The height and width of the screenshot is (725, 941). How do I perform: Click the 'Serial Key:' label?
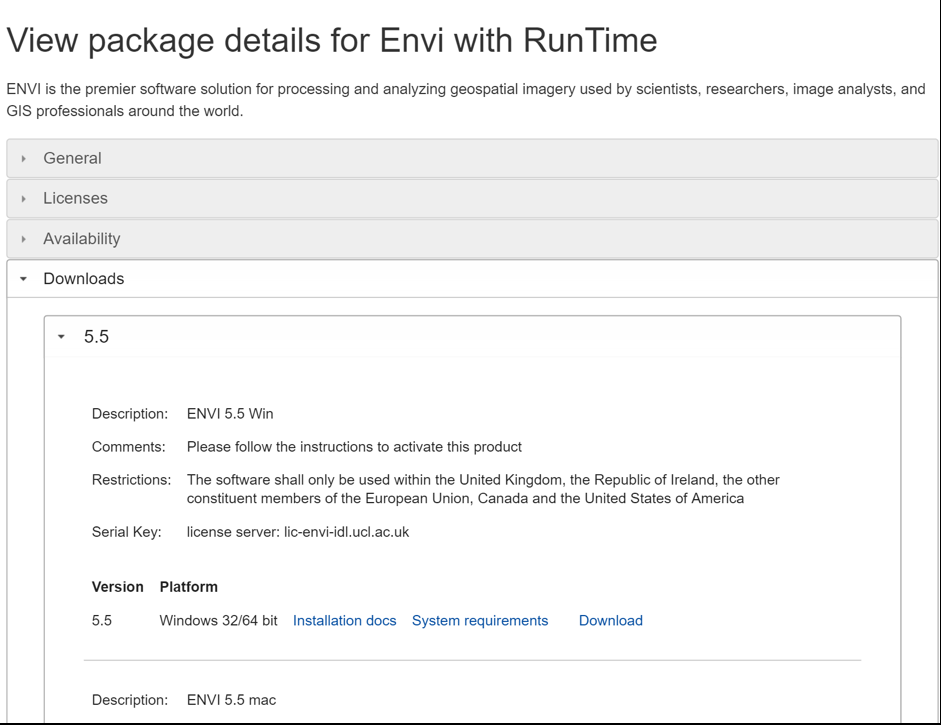[127, 532]
